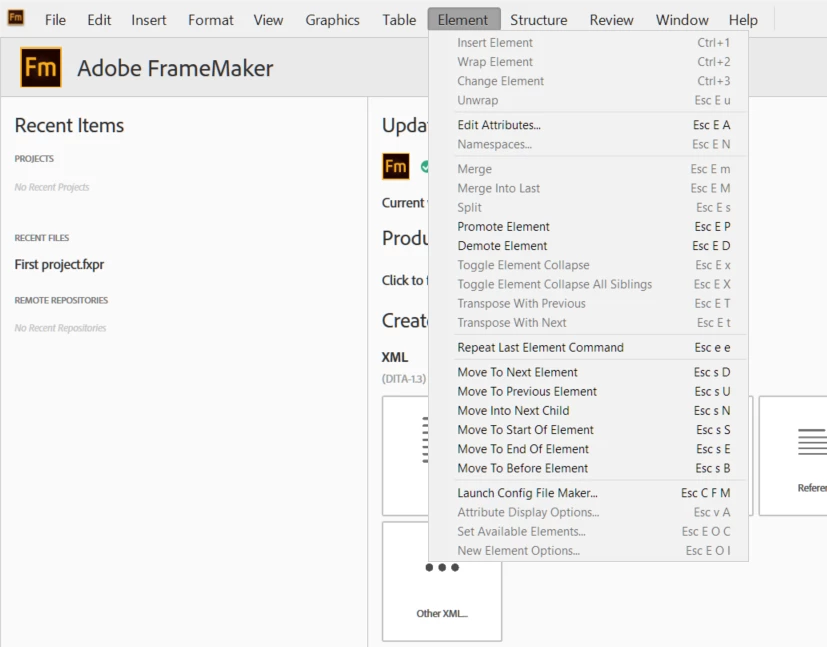
Task: Open recent file First project.fxpr
Action: tap(59, 265)
